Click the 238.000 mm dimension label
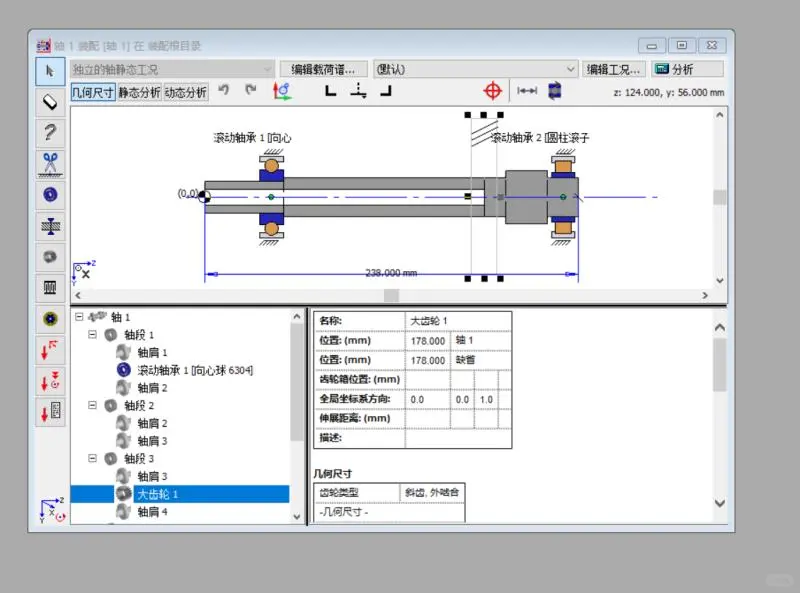This screenshot has height=593, width=800. (391, 273)
